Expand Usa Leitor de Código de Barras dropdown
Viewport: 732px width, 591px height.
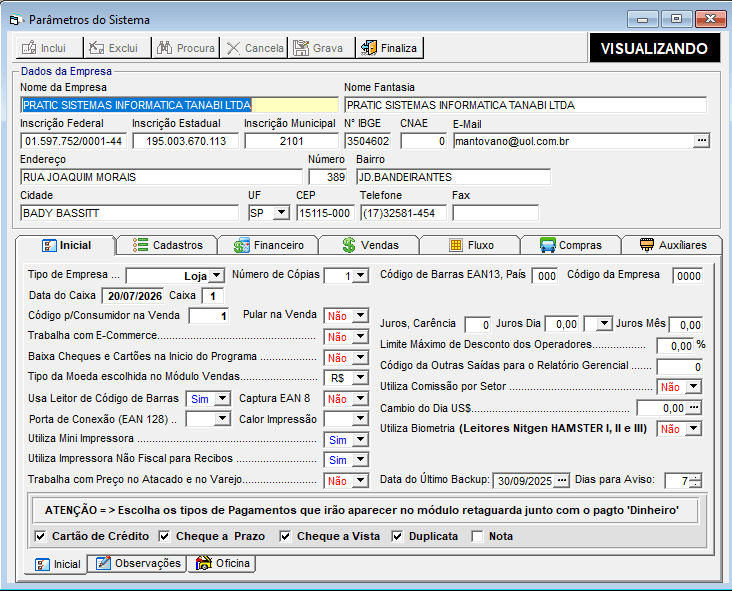click(223, 398)
